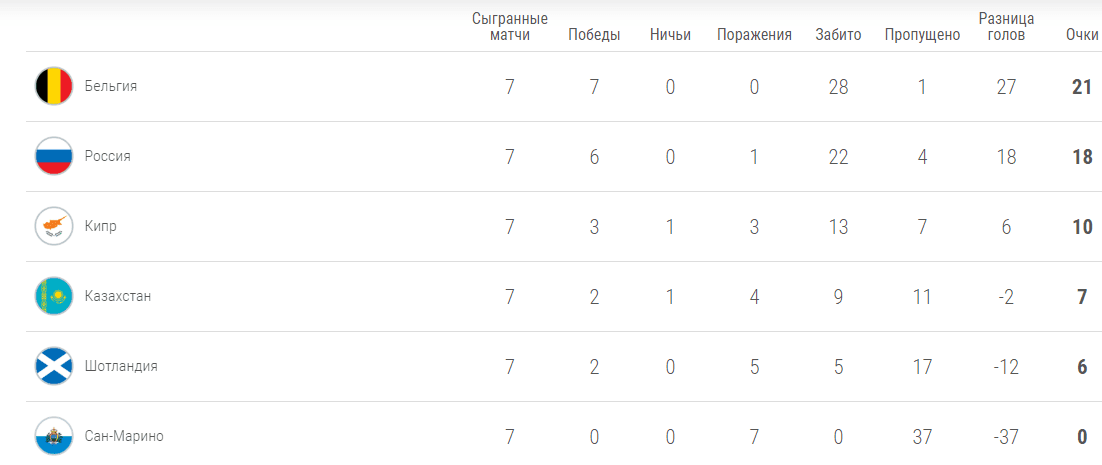
Task: Click the Очки column header
Action: click(1082, 35)
